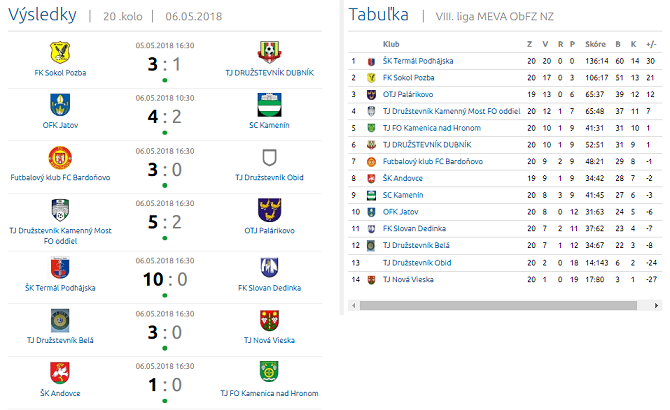670x410 pixels.
Task: Click the FK Sokol Pozba club crest
Action: click(60, 51)
